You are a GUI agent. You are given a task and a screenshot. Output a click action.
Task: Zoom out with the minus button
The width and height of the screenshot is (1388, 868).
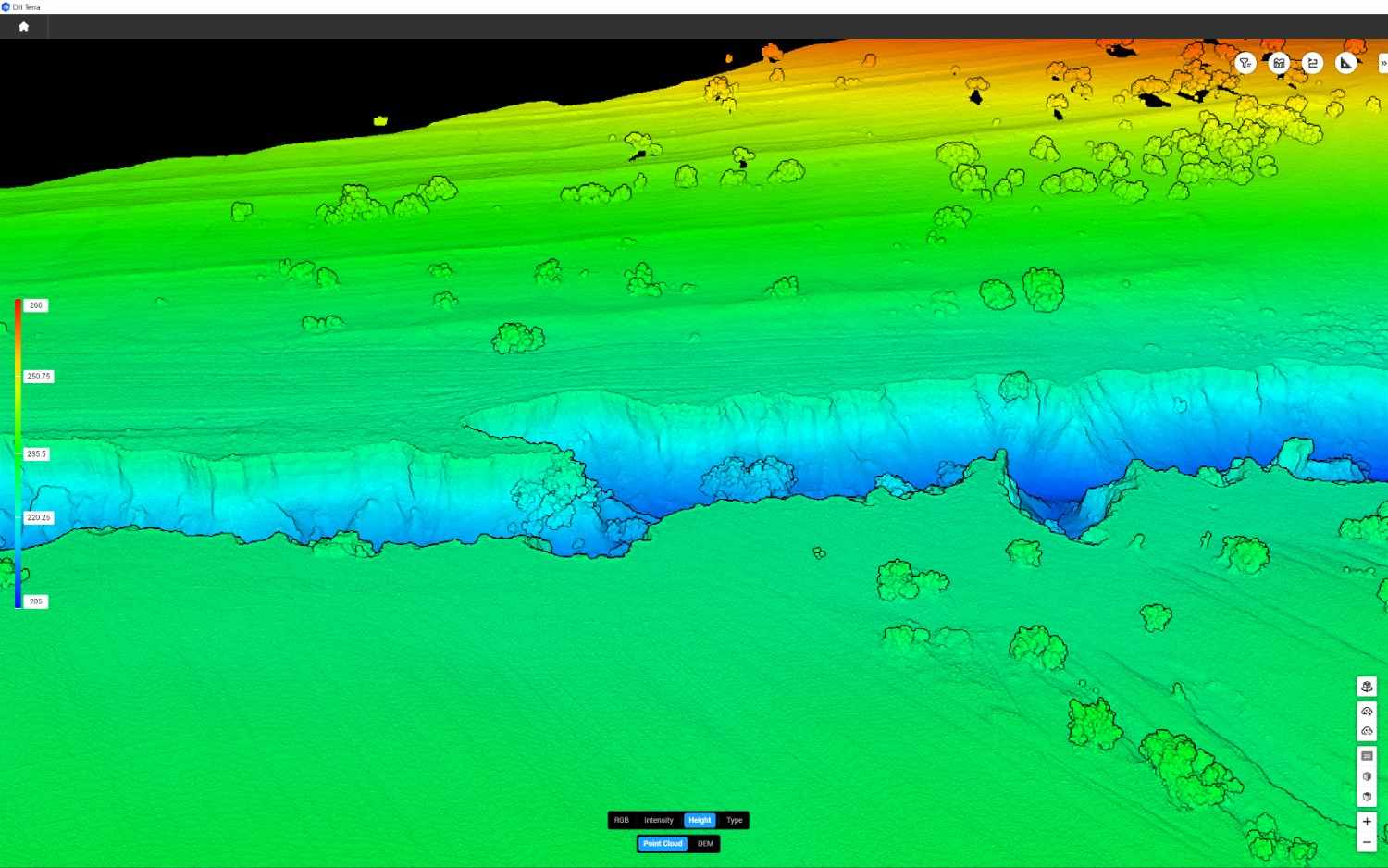click(1367, 842)
